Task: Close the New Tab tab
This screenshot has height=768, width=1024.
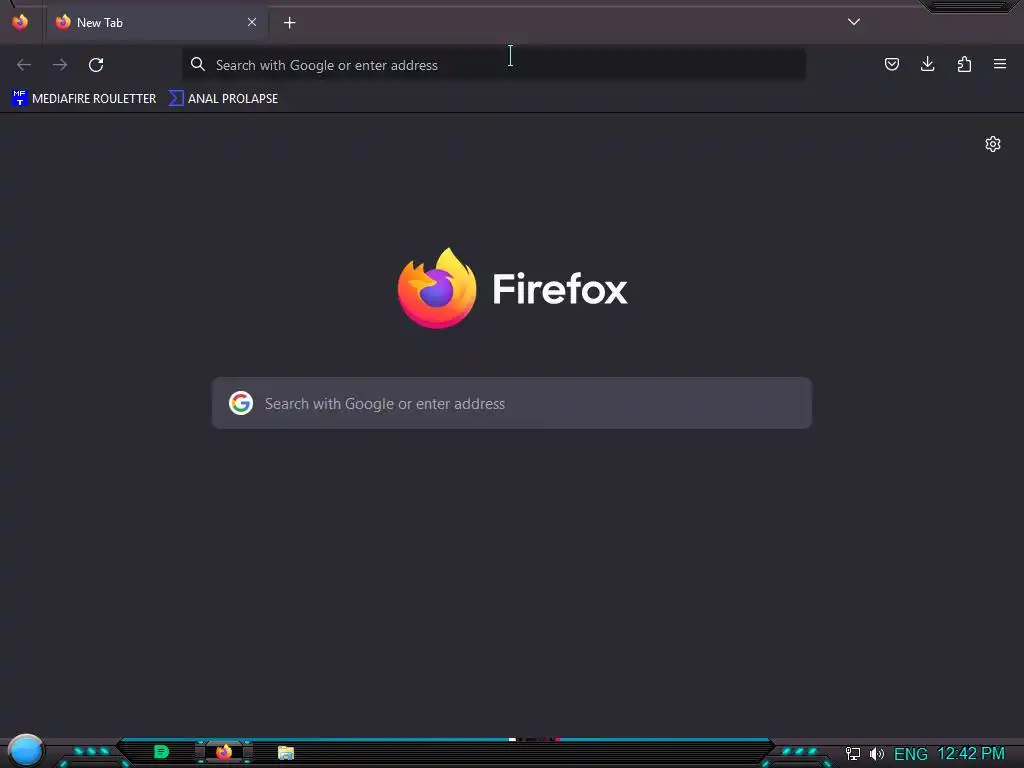Action: [252, 22]
